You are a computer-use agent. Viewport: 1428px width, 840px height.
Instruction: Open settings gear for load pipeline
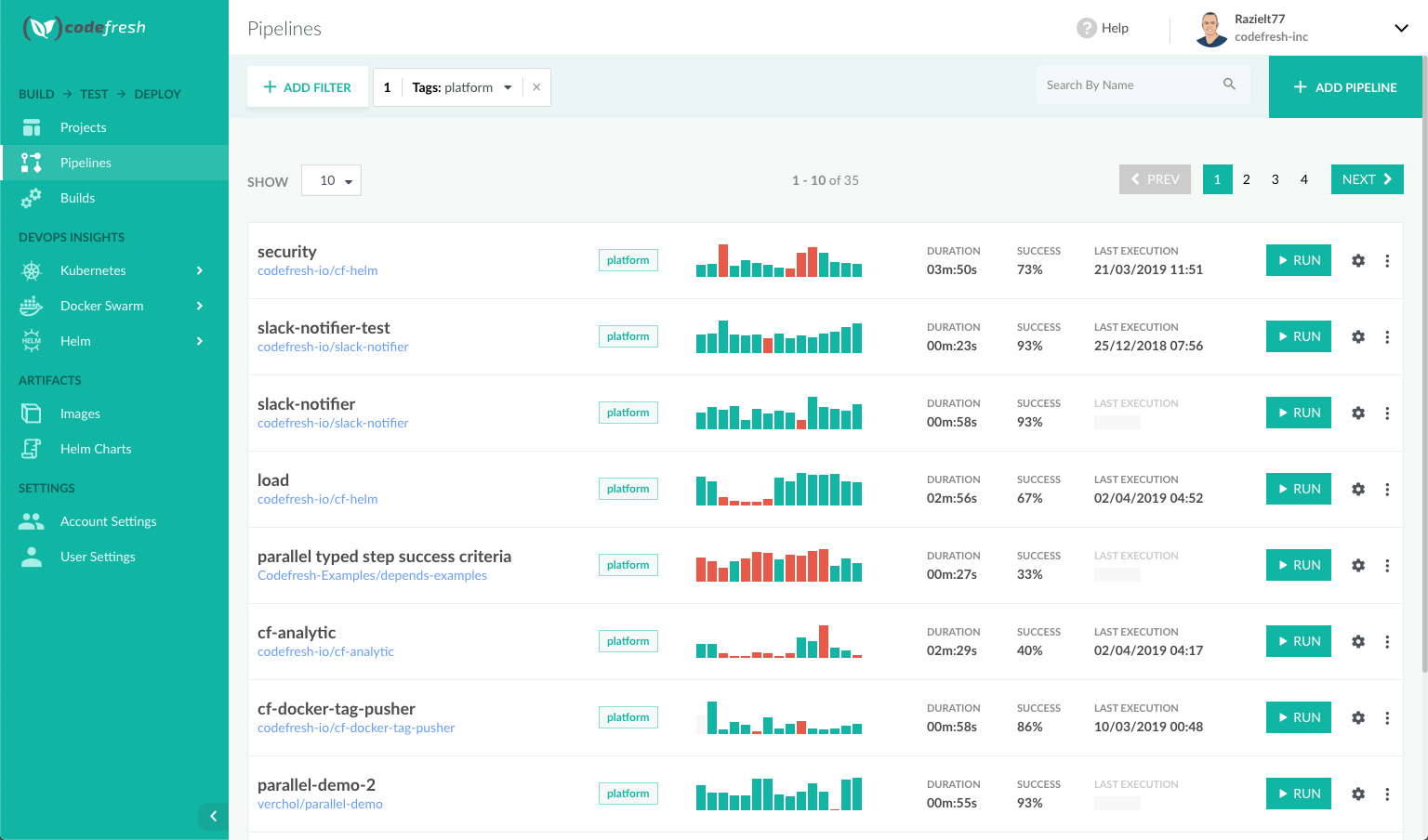(1358, 490)
